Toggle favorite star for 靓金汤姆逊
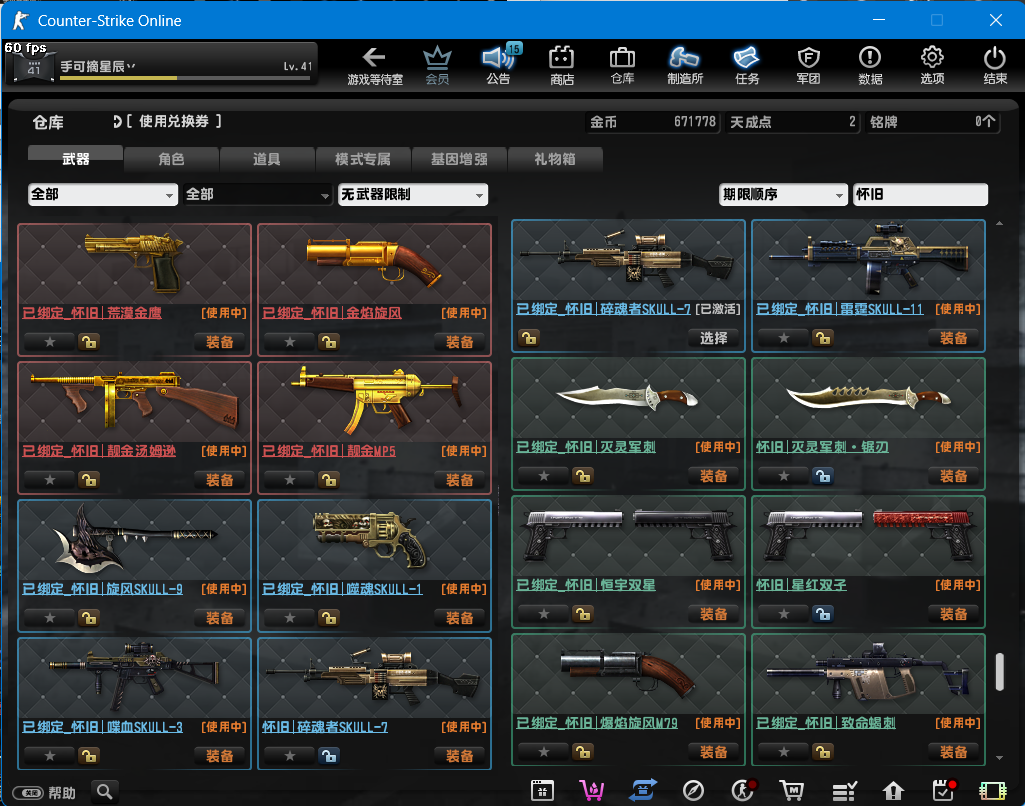This screenshot has width=1025, height=806. coord(50,480)
